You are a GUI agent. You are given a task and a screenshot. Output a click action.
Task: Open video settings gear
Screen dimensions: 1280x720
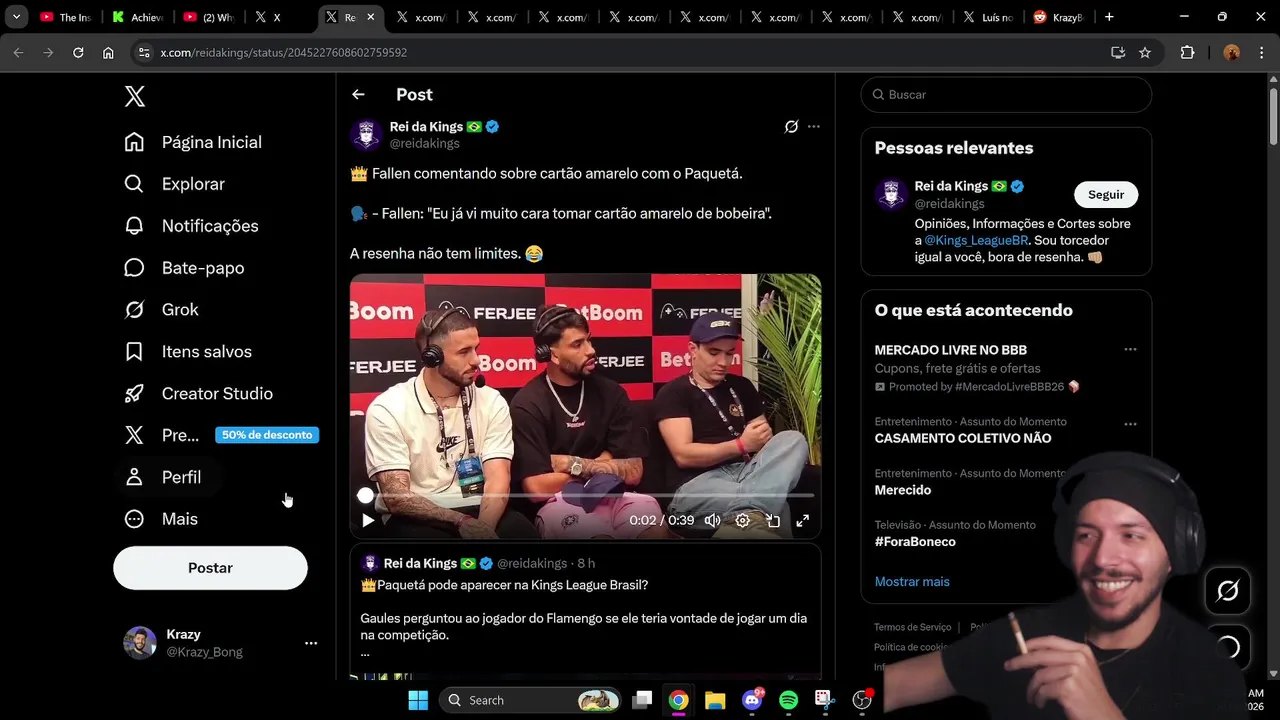(742, 520)
